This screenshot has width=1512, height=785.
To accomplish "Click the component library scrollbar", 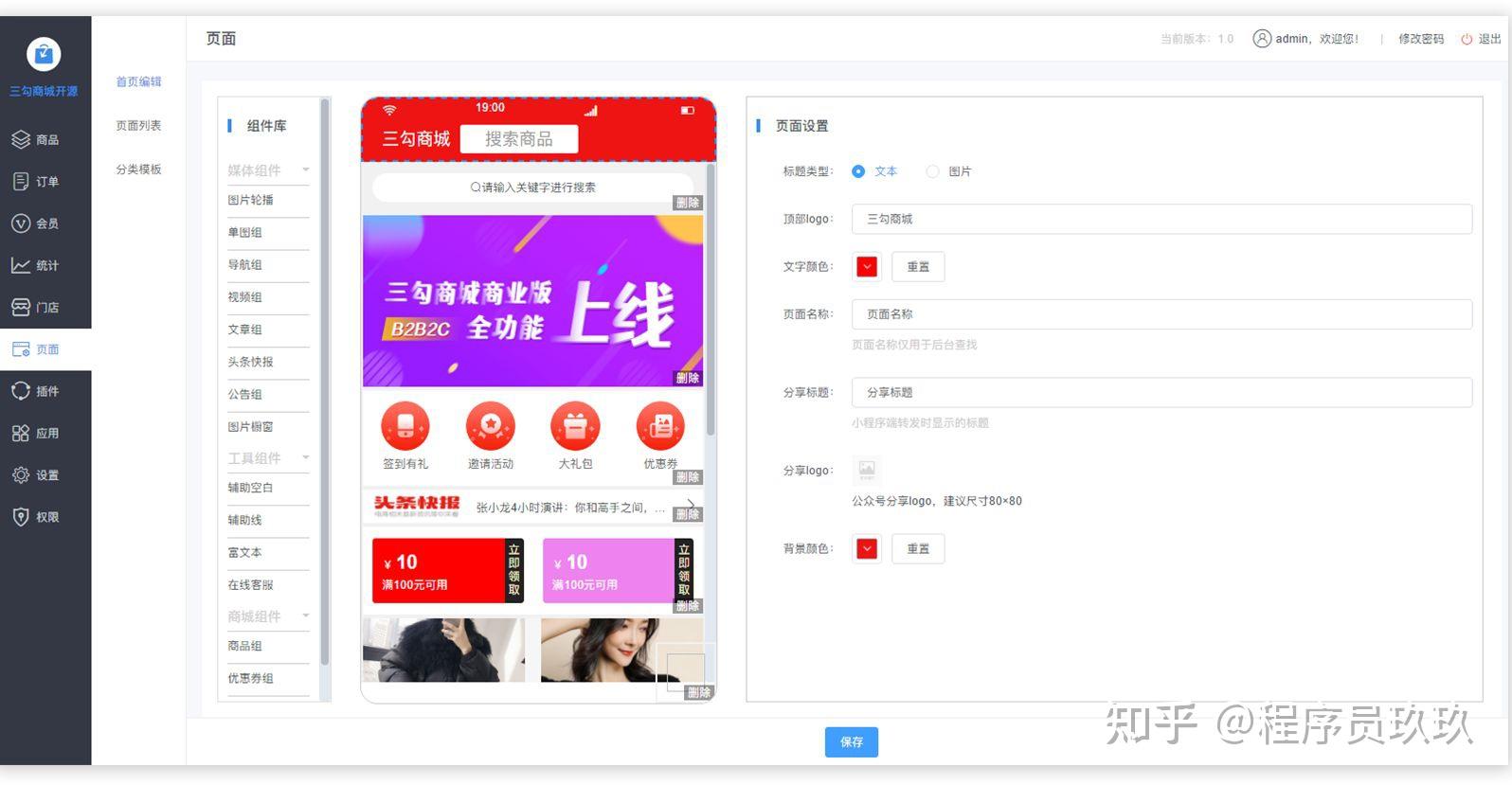I will (325, 382).
